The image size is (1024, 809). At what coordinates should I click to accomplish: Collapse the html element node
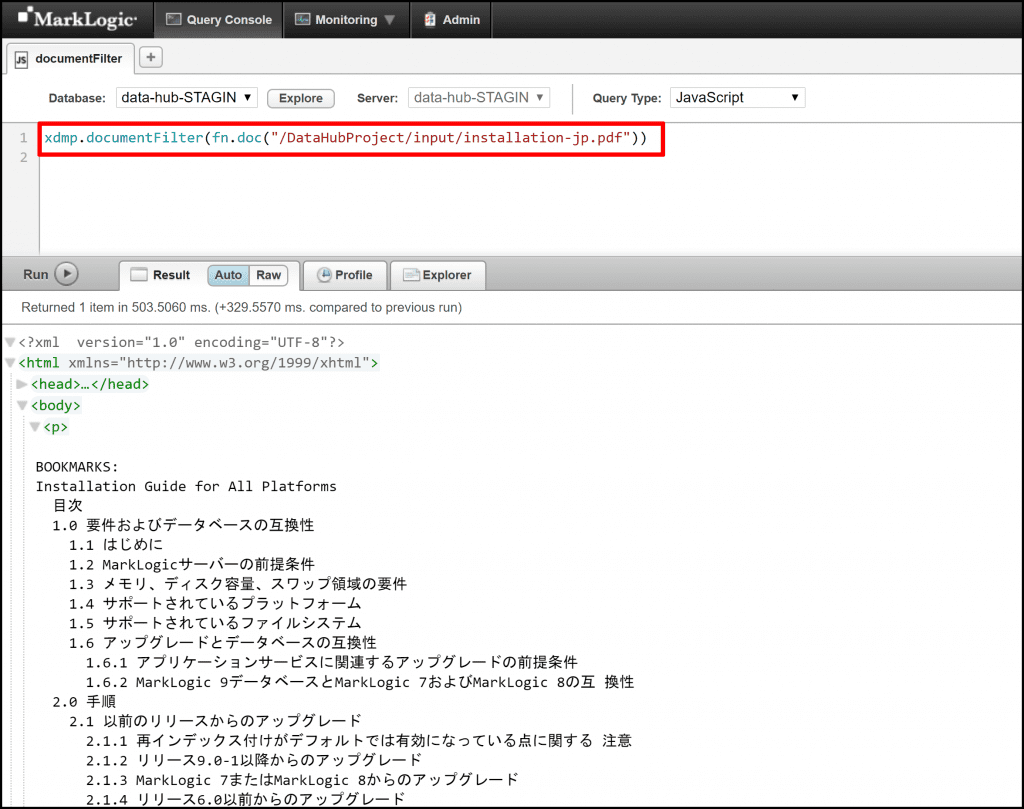point(10,362)
